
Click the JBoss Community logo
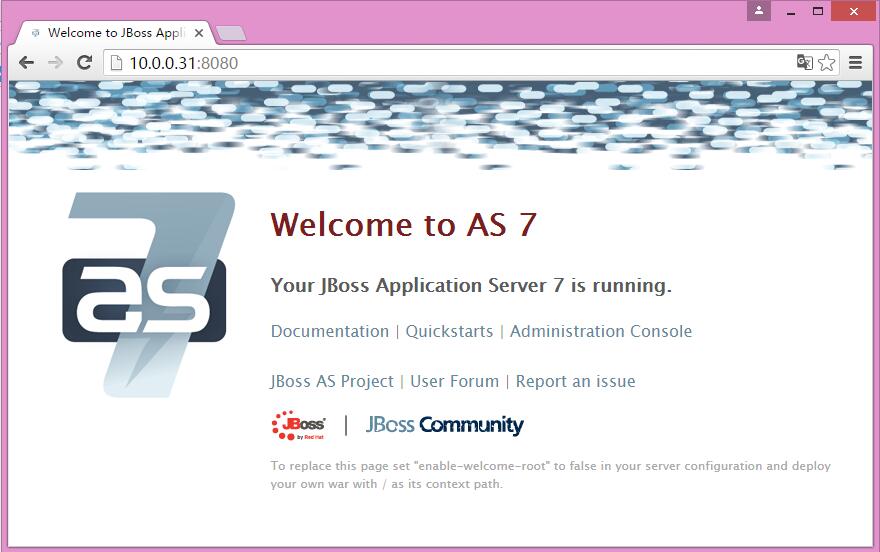[444, 425]
